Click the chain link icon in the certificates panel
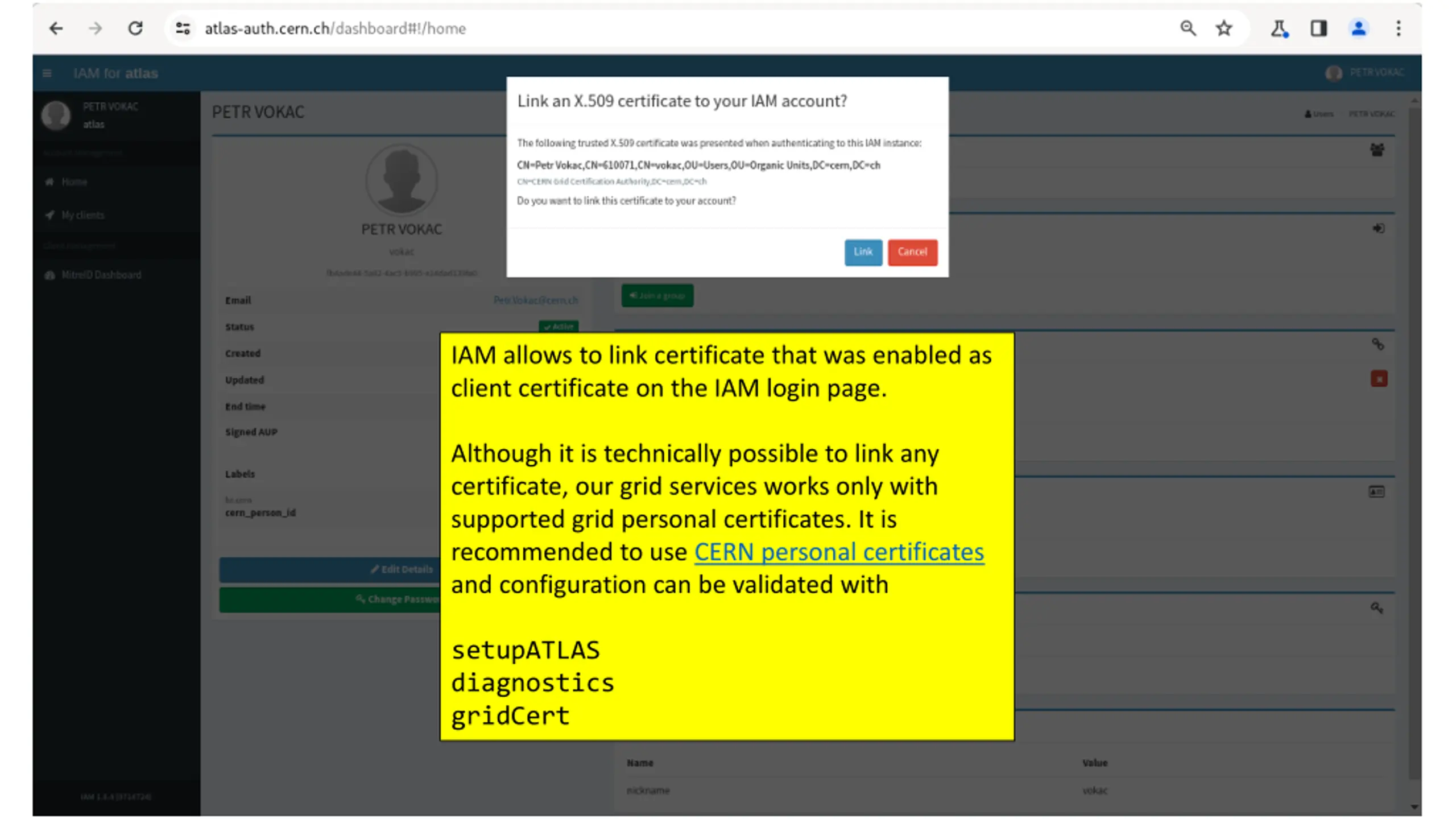The image size is (1456, 819). [x=1378, y=344]
